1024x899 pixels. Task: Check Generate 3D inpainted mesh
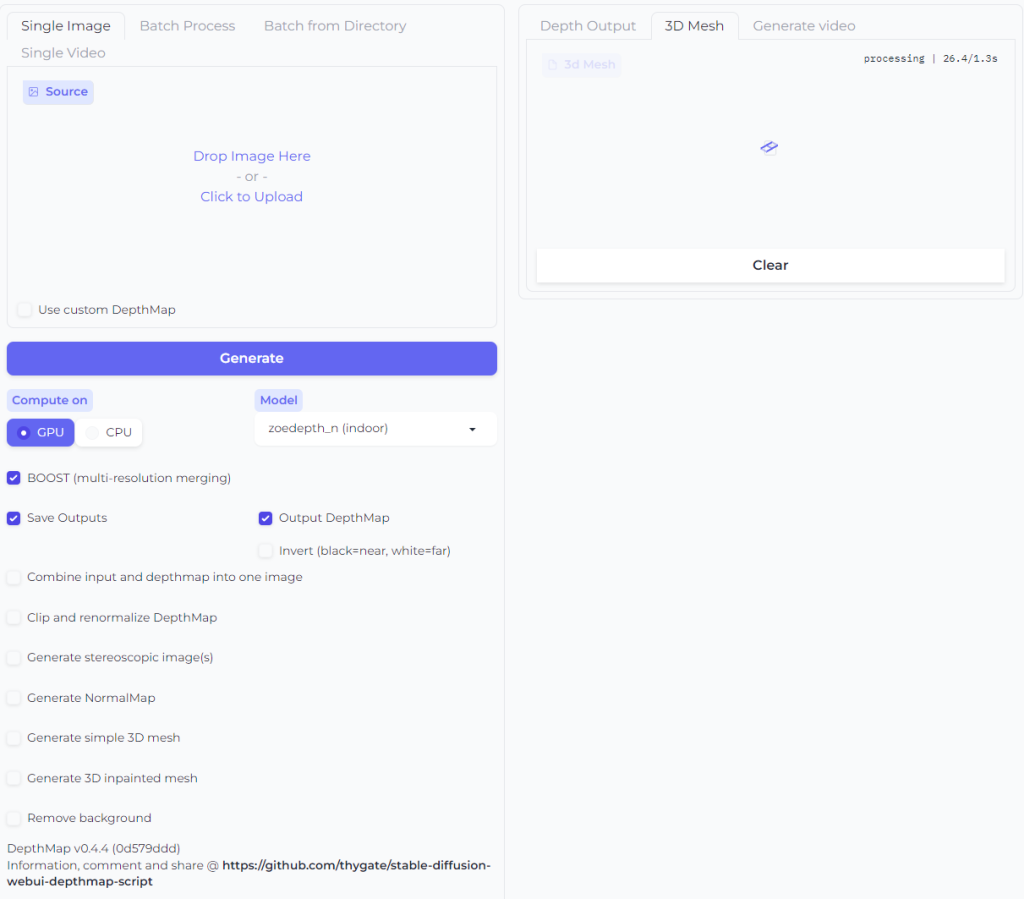14,778
